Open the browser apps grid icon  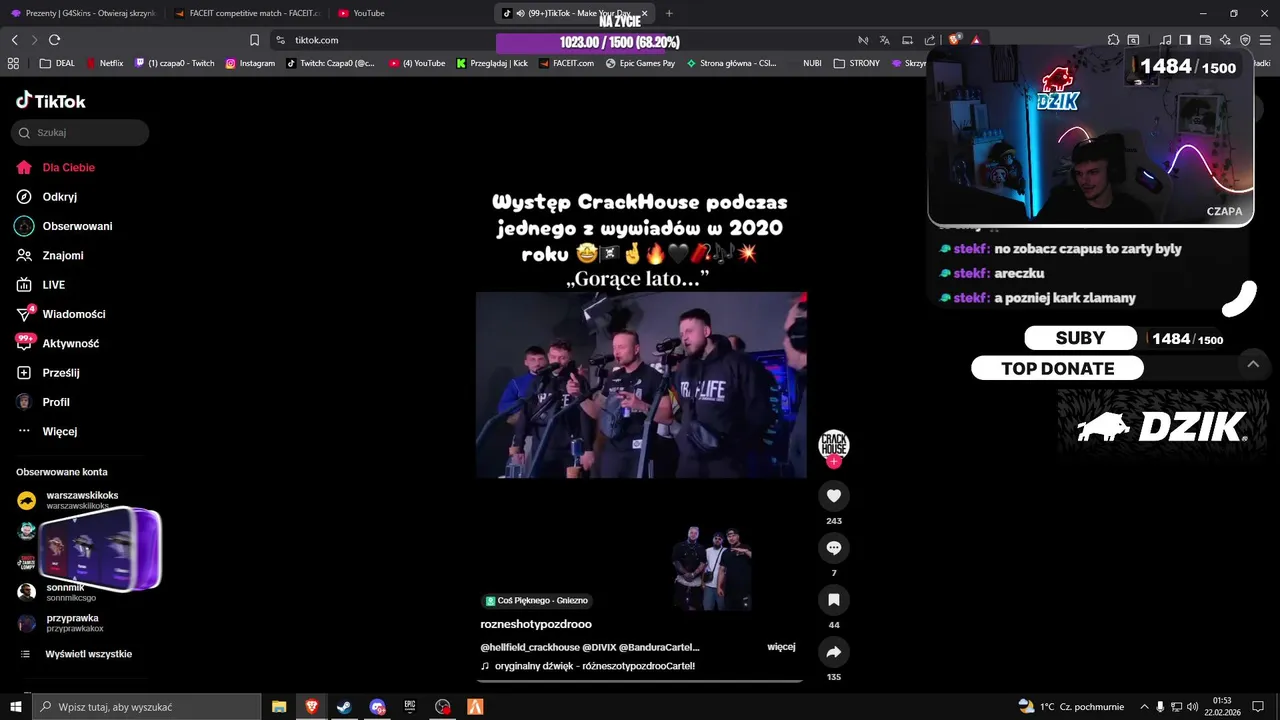tap(13, 63)
